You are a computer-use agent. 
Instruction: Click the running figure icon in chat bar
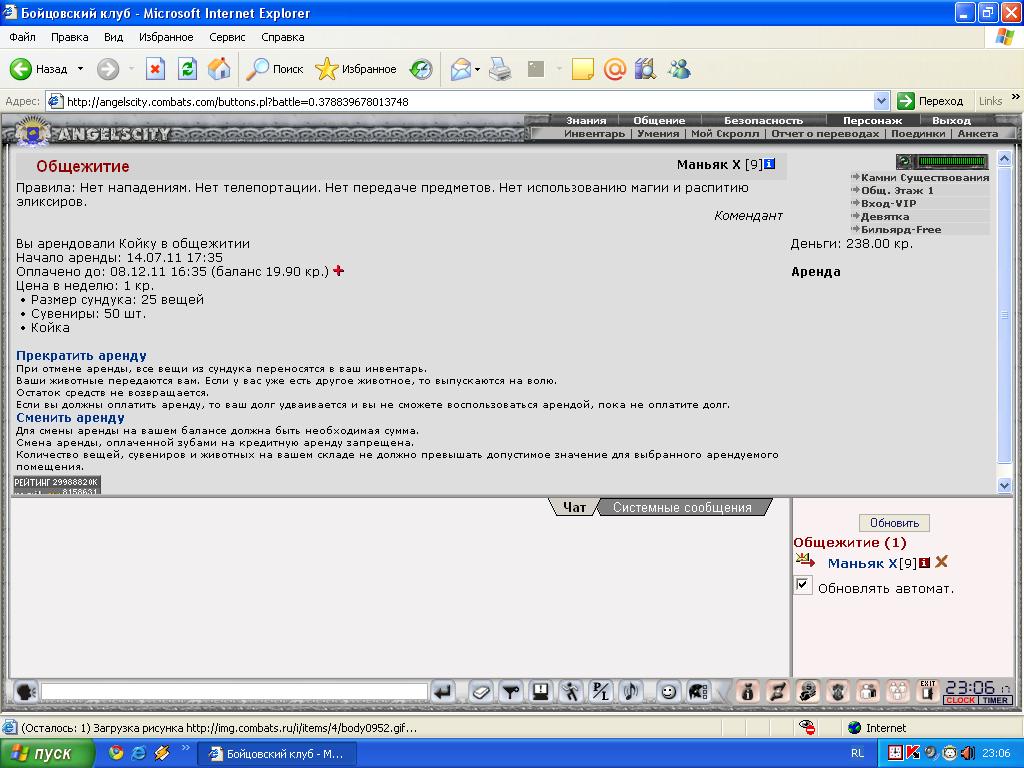point(571,692)
